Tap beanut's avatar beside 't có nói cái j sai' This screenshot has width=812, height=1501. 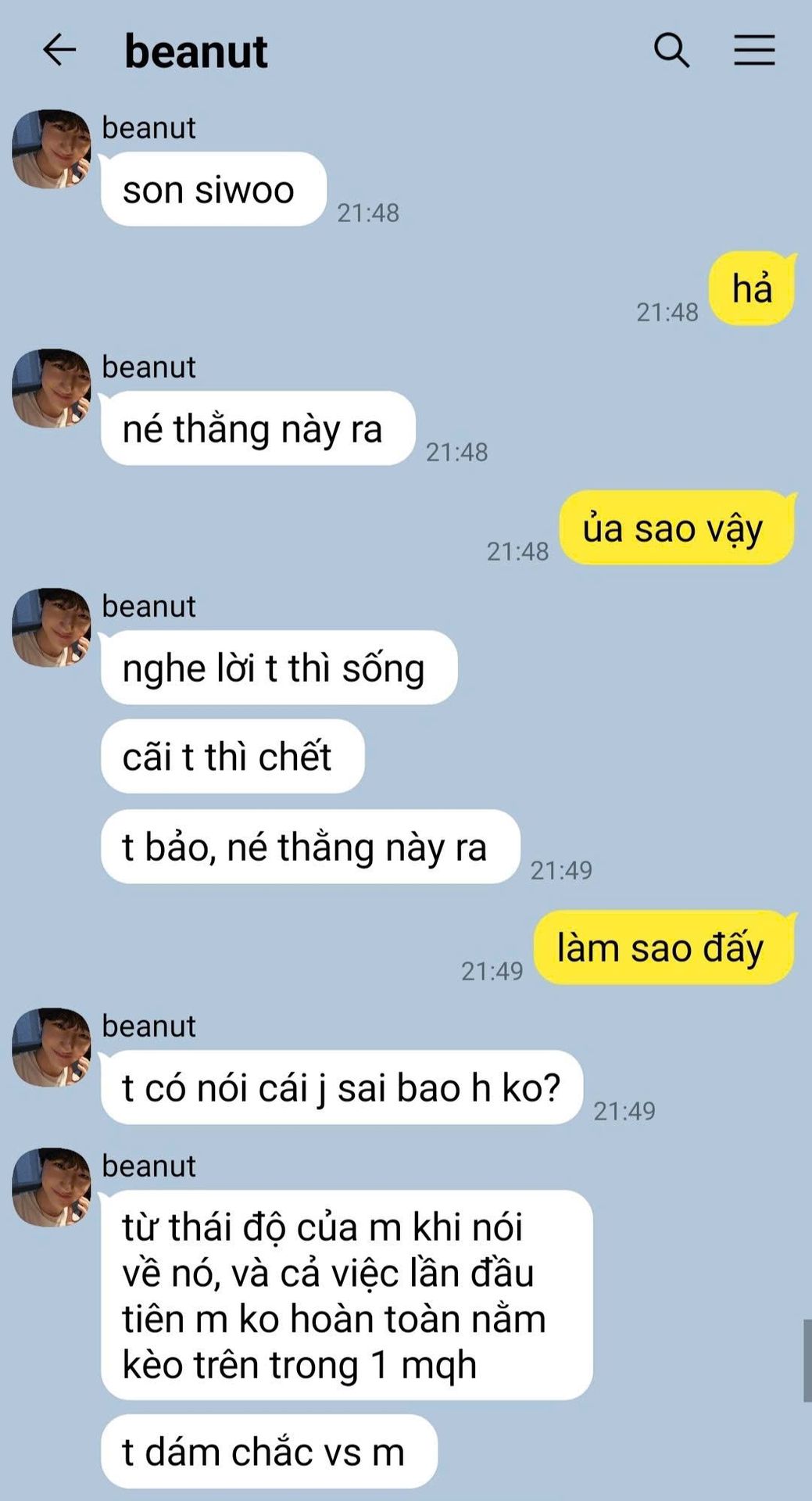(x=51, y=1047)
